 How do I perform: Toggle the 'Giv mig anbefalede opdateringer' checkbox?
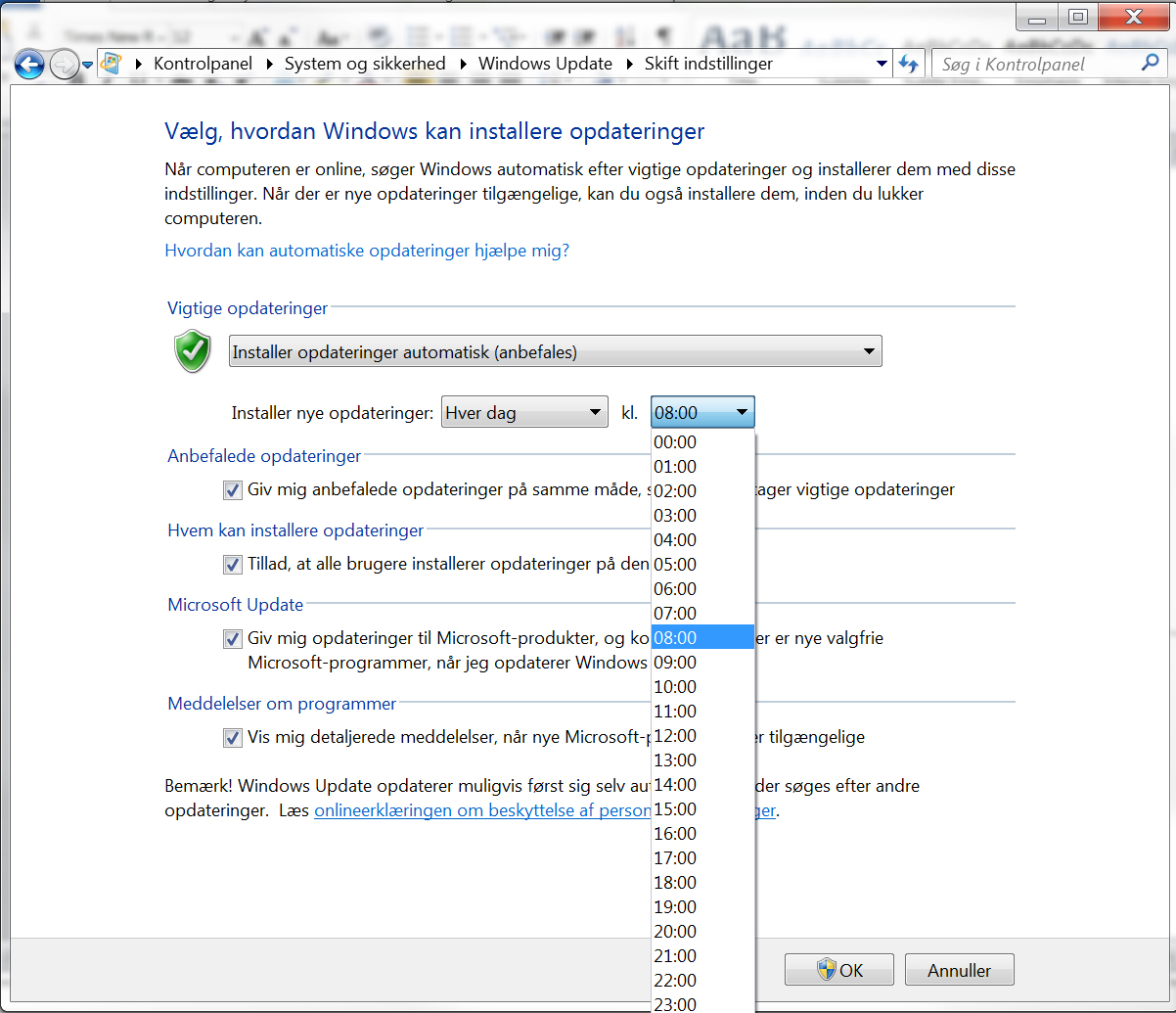pyautogui.click(x=233, y=489)
